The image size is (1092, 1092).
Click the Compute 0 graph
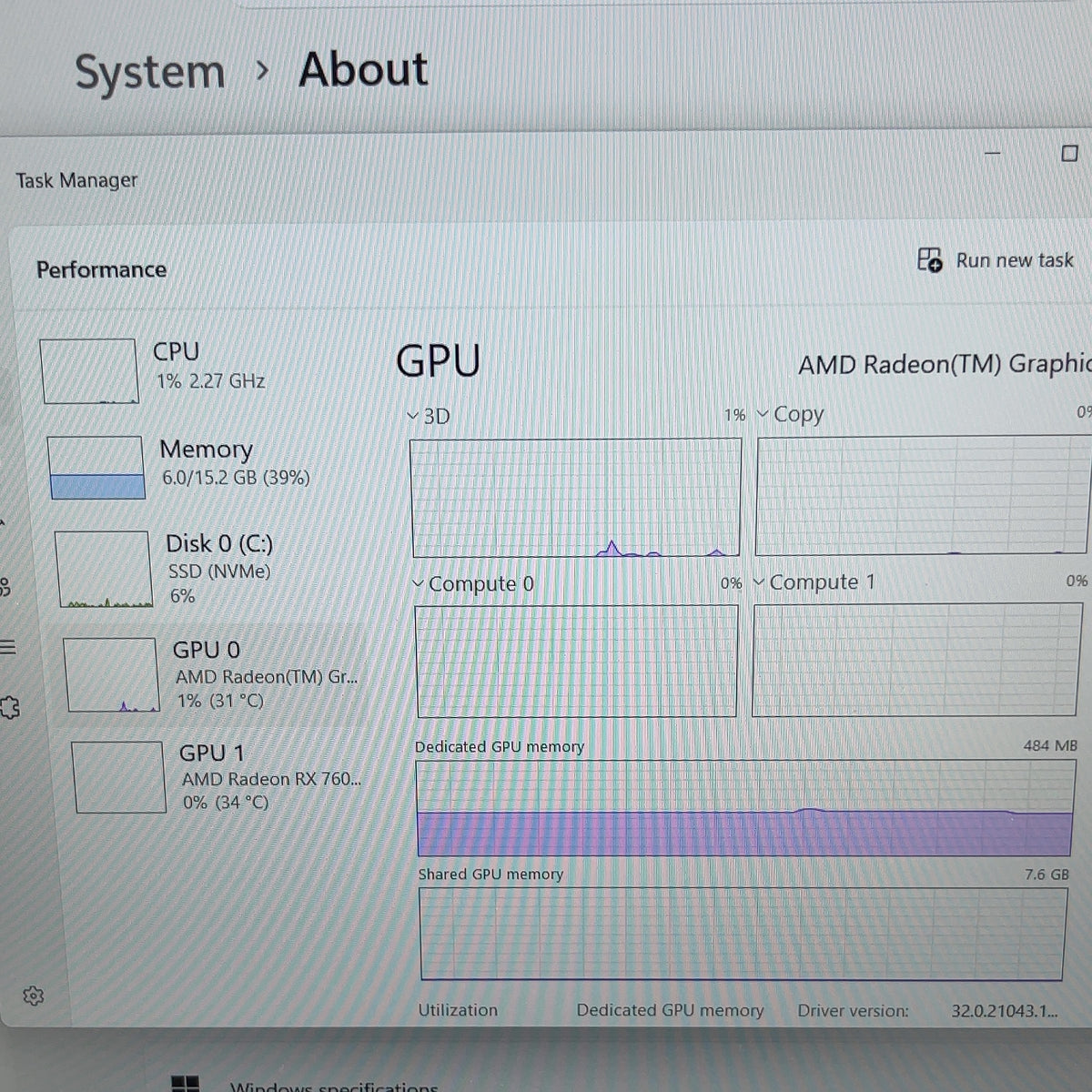(x=576, y=662)
